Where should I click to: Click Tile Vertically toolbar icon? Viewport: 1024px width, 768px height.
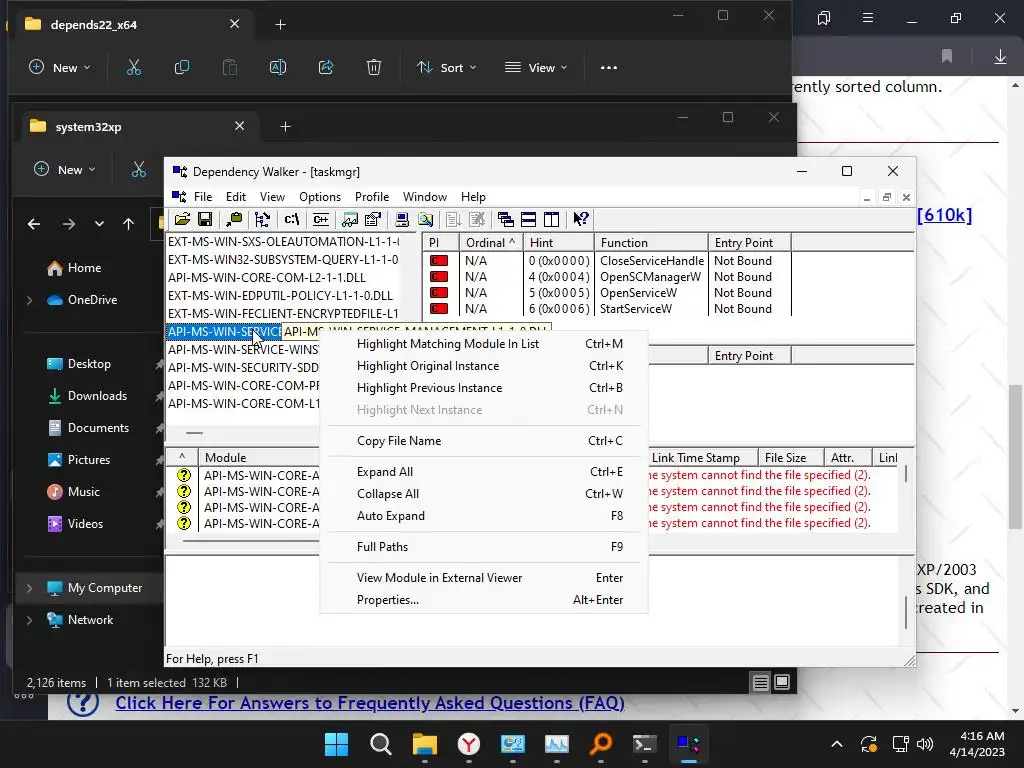[552, 219]
